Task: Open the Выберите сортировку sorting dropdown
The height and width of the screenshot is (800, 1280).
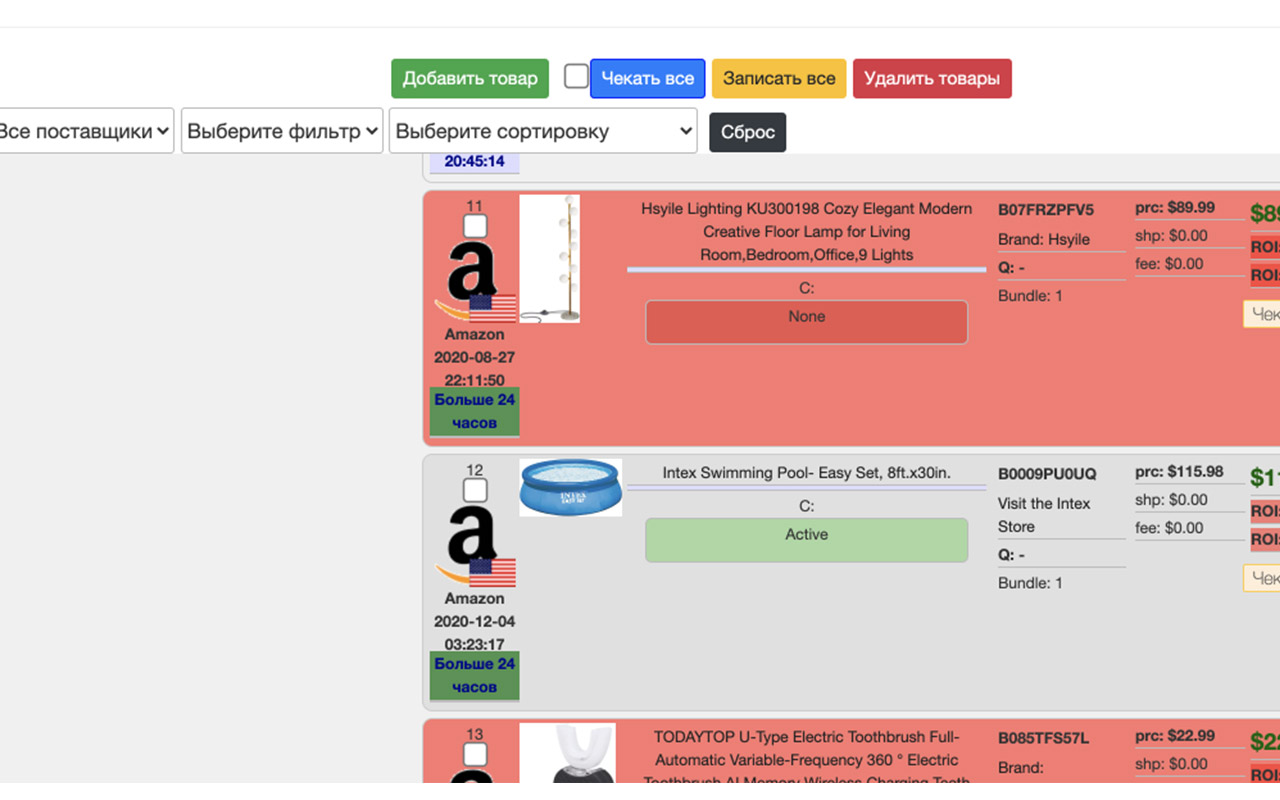Action: tap(543, 131)
